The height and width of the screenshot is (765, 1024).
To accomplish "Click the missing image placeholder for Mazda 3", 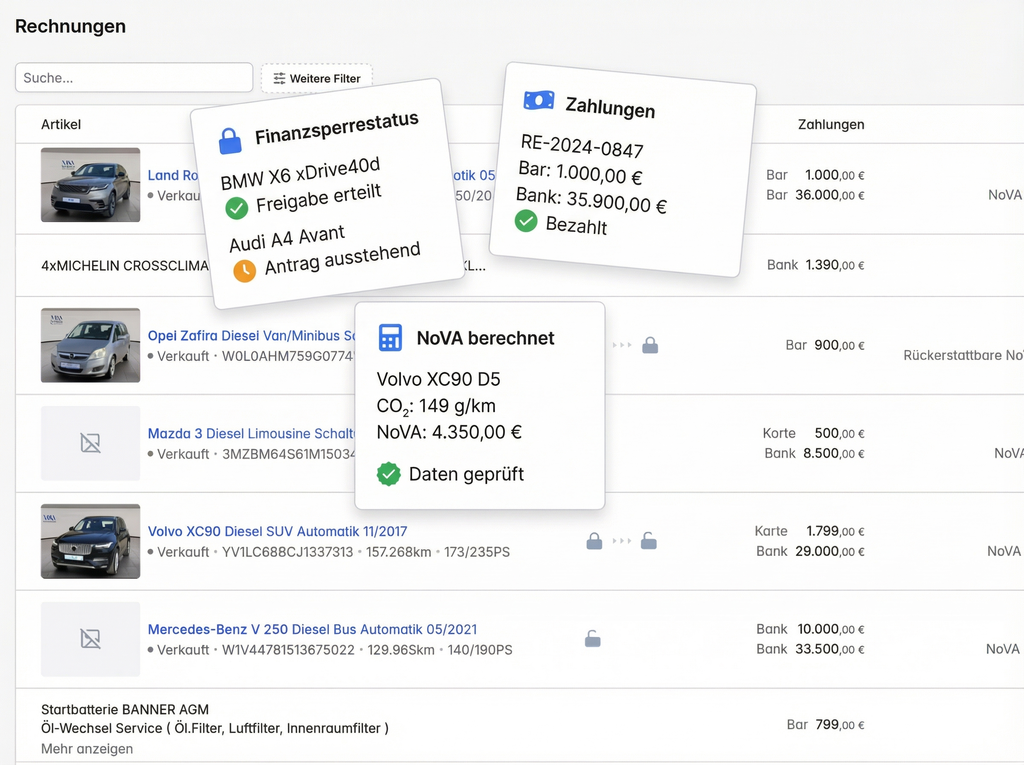I will 90,443.
